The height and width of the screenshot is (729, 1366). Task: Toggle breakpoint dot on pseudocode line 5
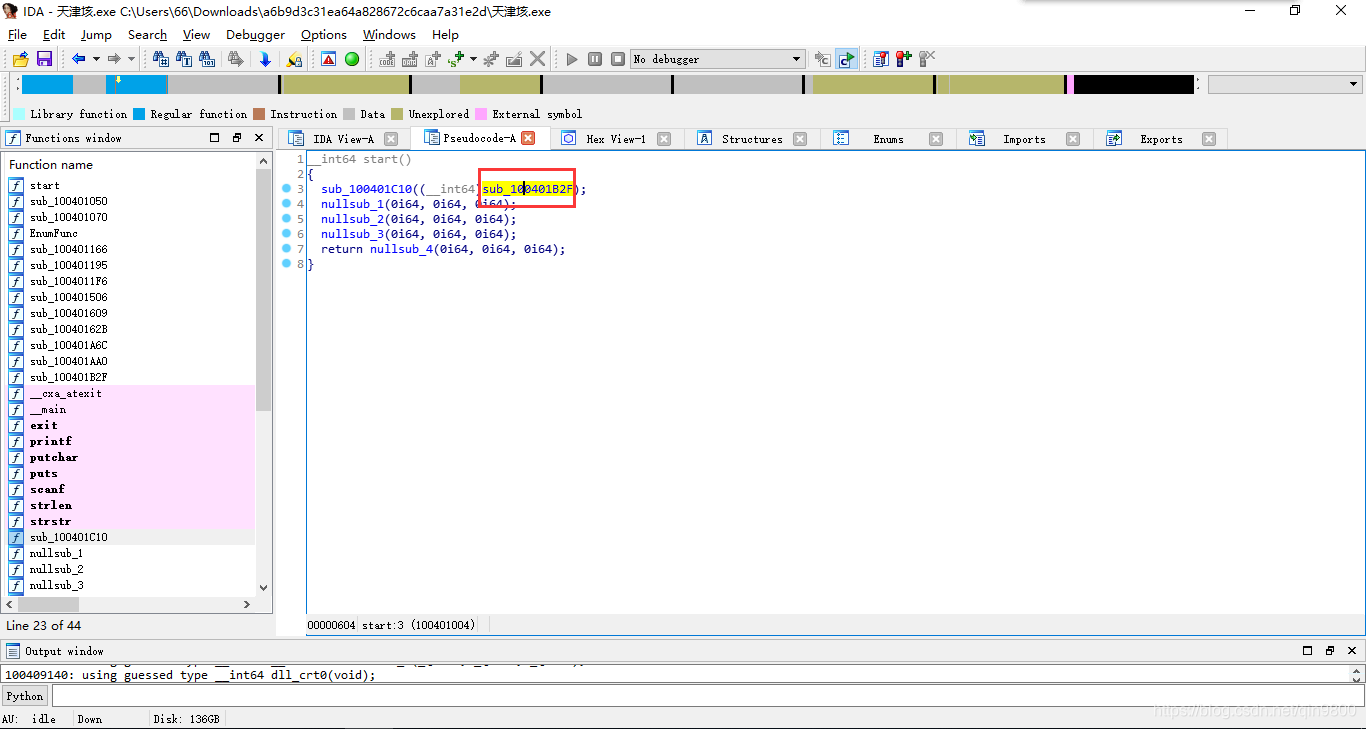(286, 218)
